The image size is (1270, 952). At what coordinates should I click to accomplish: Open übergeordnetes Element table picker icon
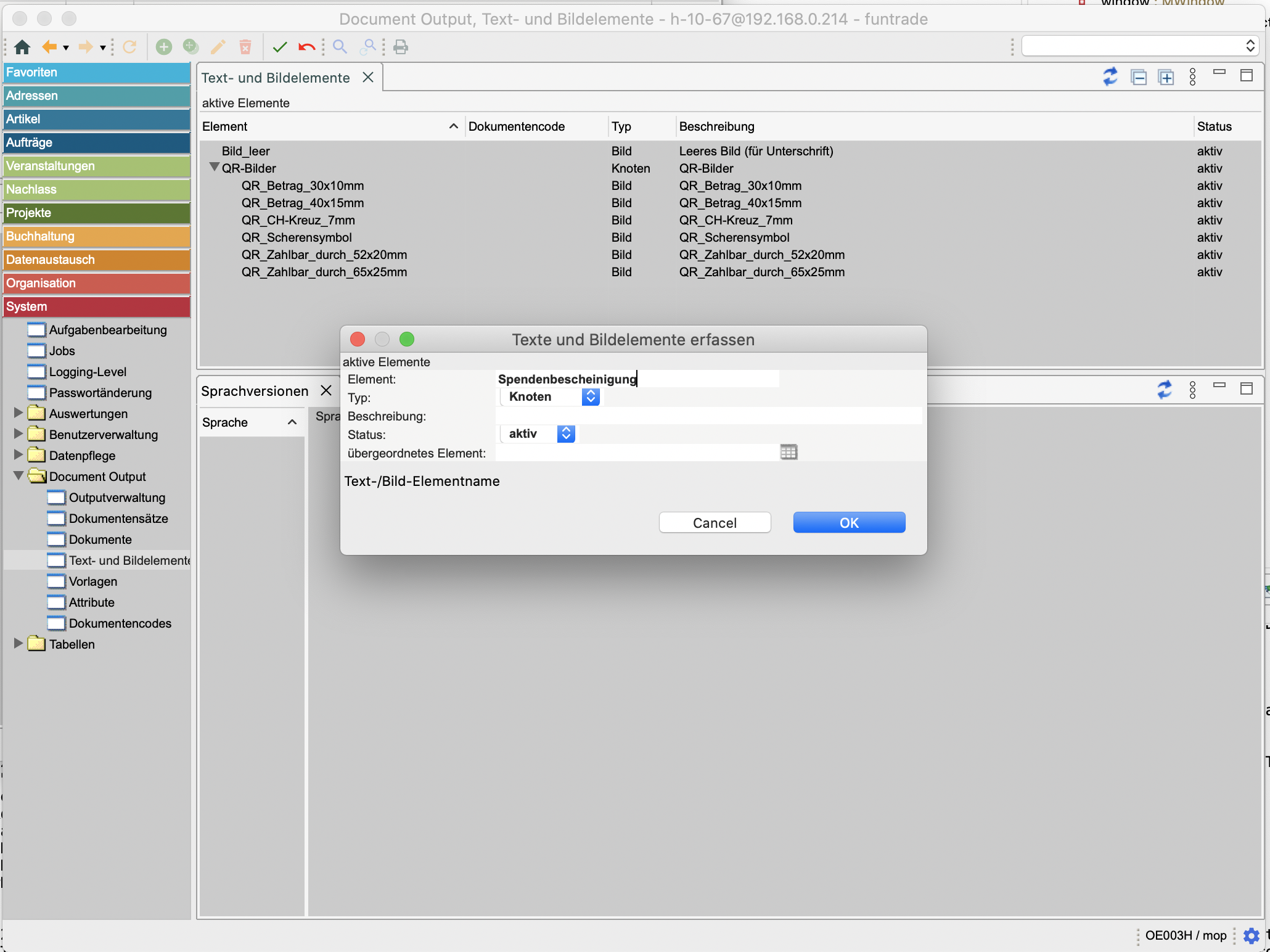pyautogui.click(x=789, y=452)
